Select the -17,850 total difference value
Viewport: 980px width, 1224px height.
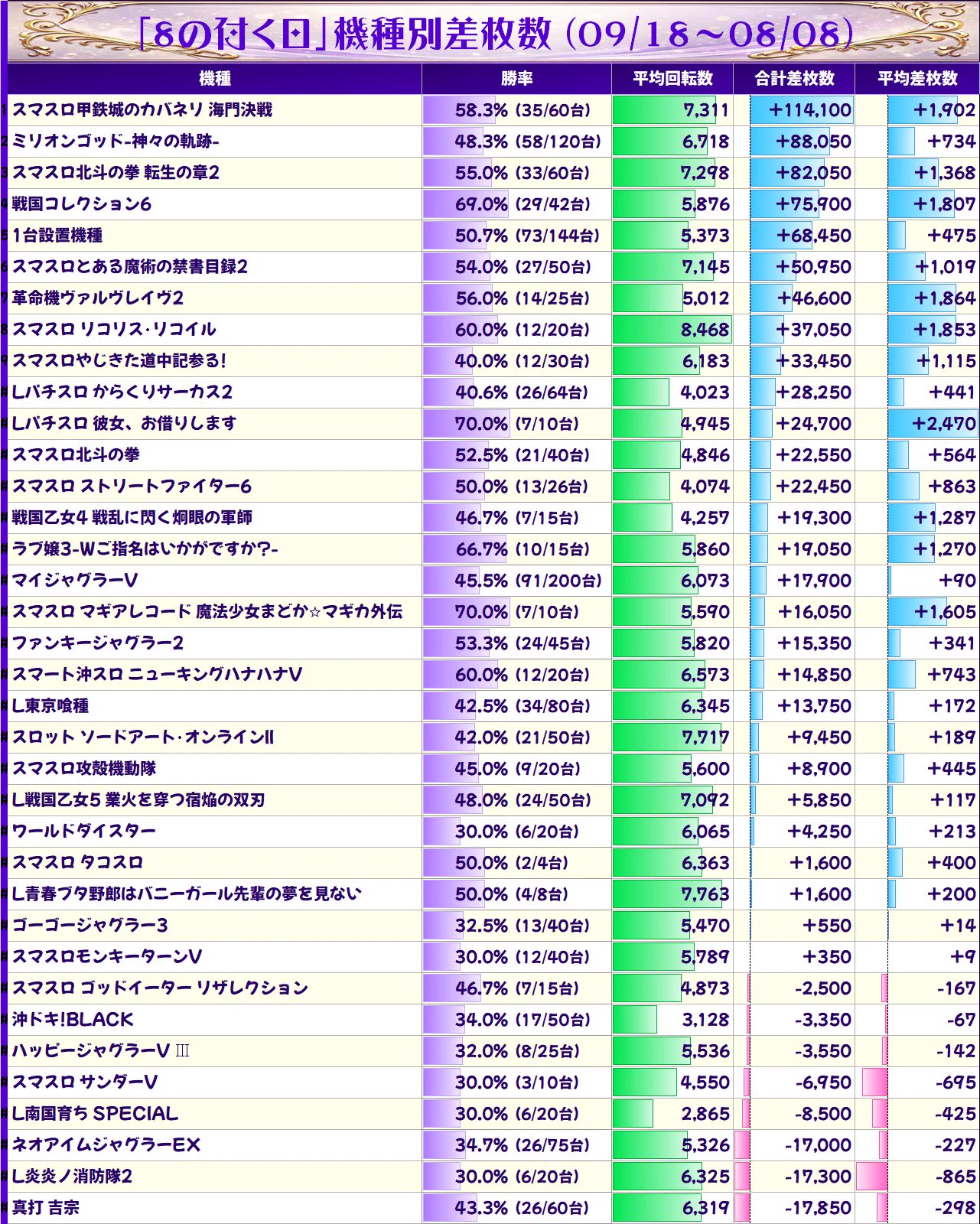click(818, 1208)
